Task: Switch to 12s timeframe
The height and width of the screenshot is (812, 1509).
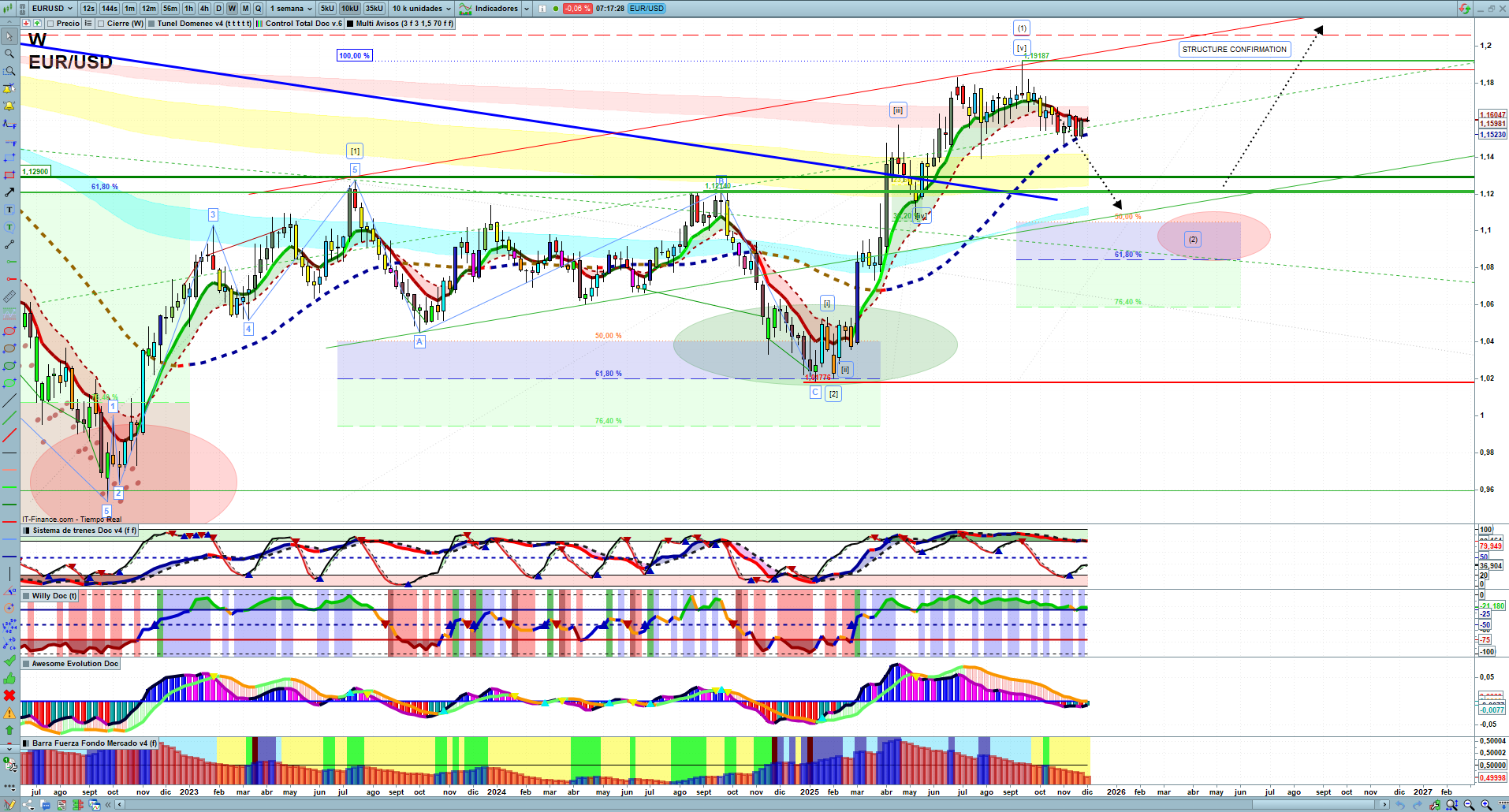Action: [x=88, y=9]
